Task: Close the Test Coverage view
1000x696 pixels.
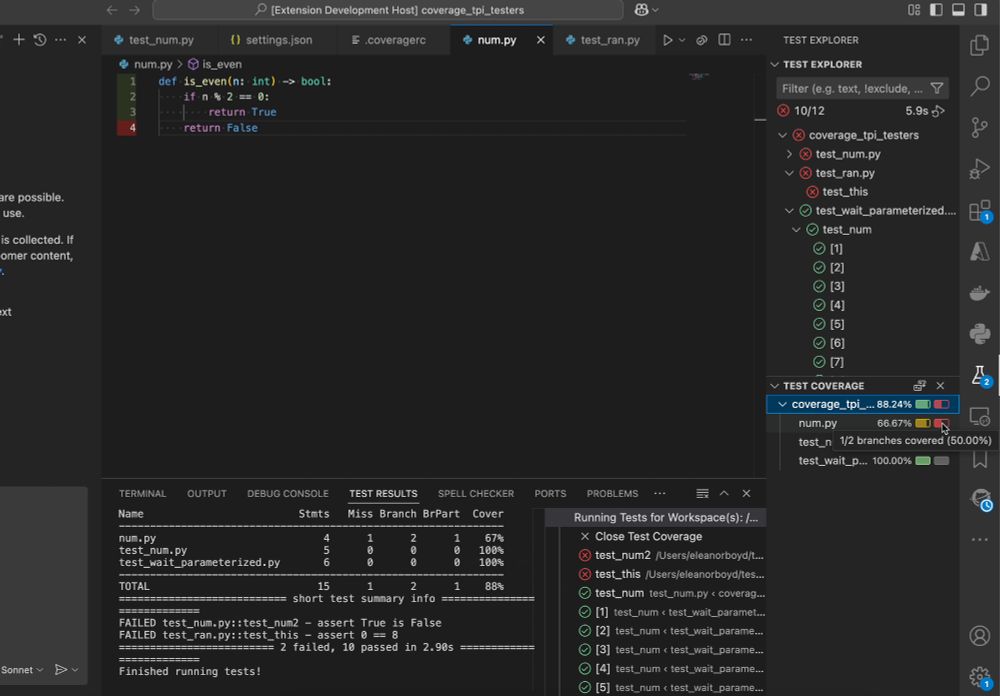Action: tap(940, 386)
